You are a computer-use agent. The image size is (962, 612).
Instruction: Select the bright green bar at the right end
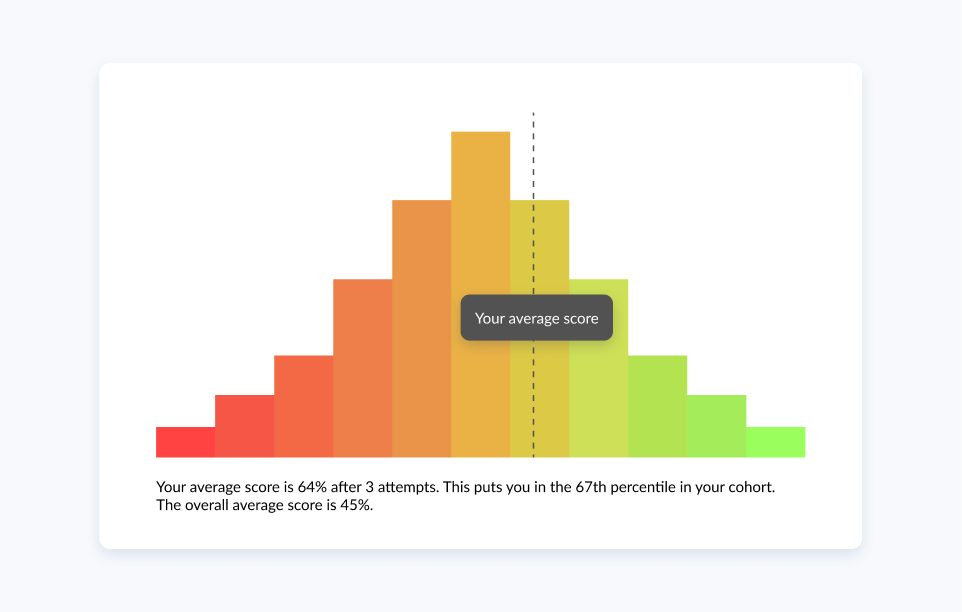point(775,442)
